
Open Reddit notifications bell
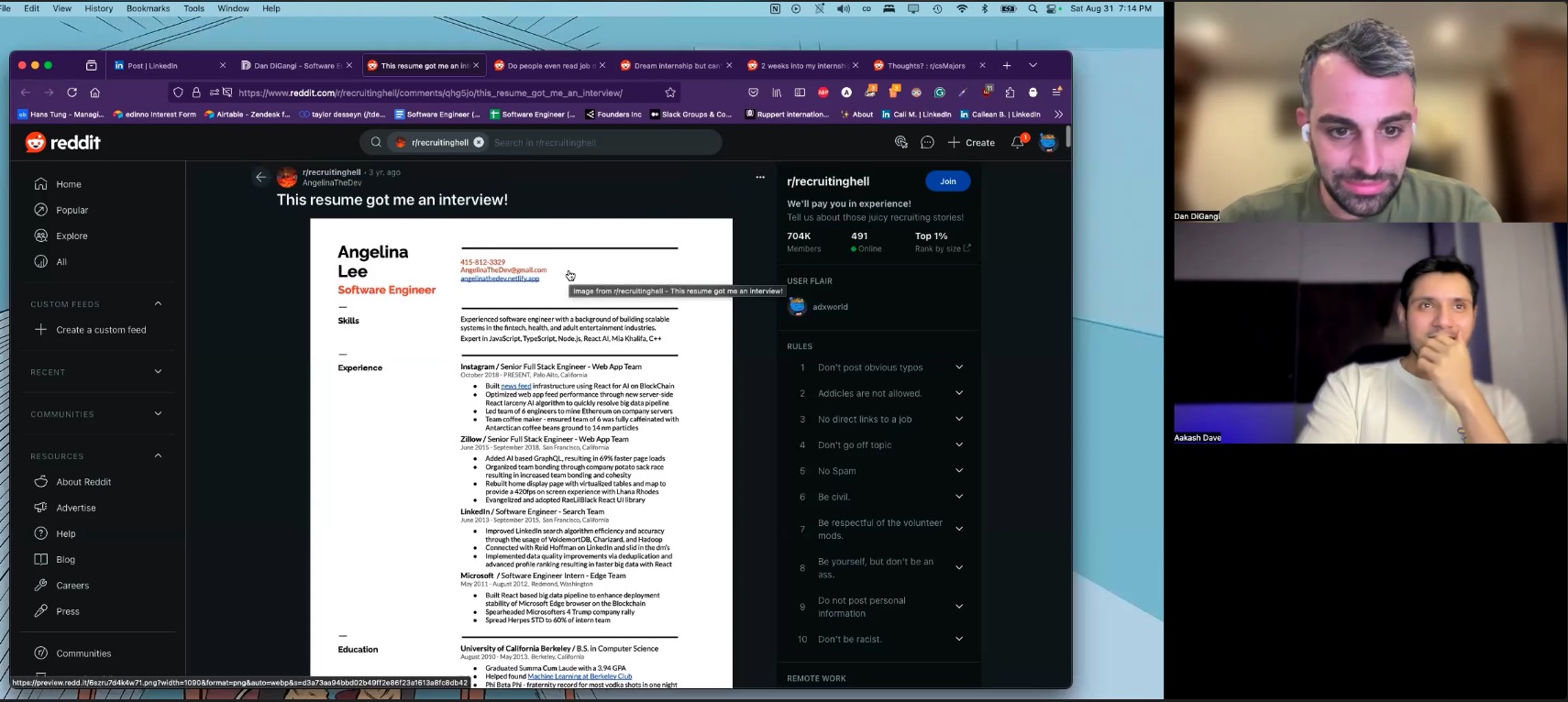point(1018,142)
